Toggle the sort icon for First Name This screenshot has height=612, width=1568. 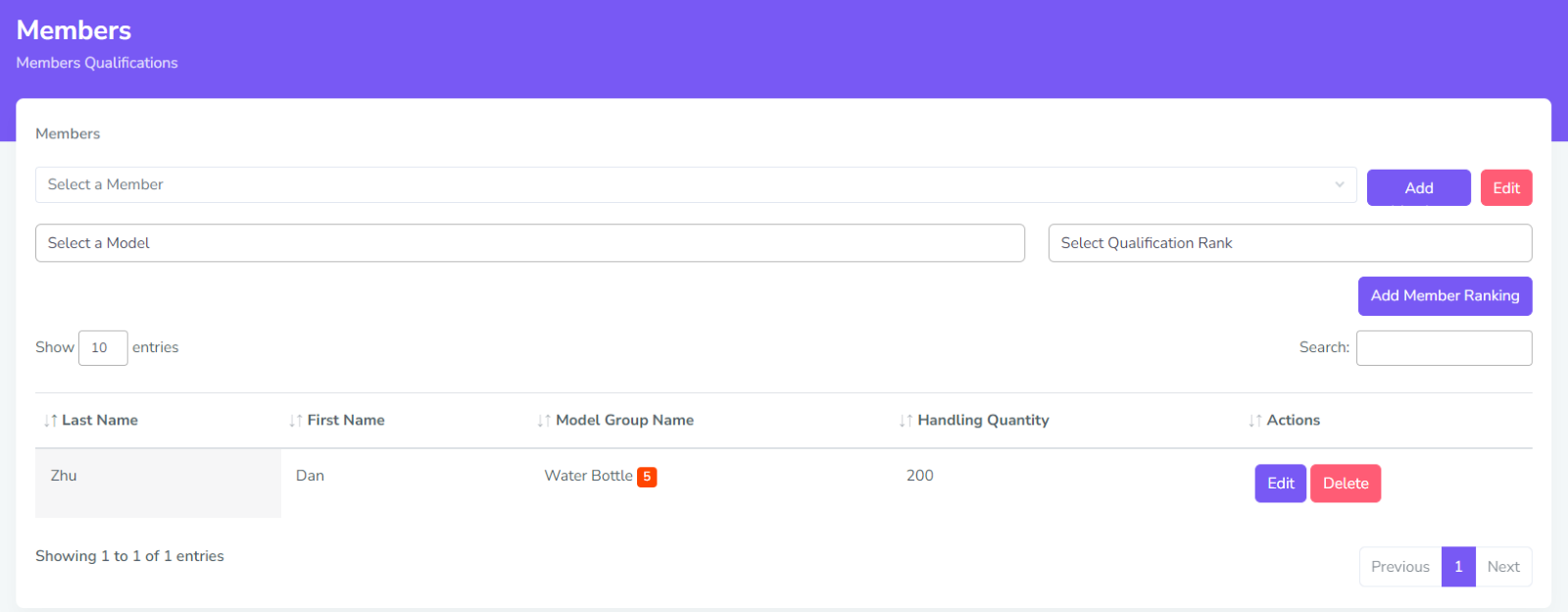[296, 421]
